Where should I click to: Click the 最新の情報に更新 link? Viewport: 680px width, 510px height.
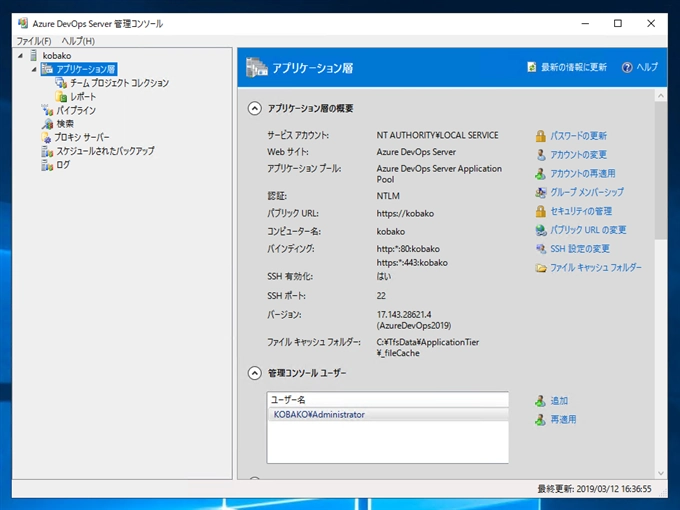click(x=574, y=67)
